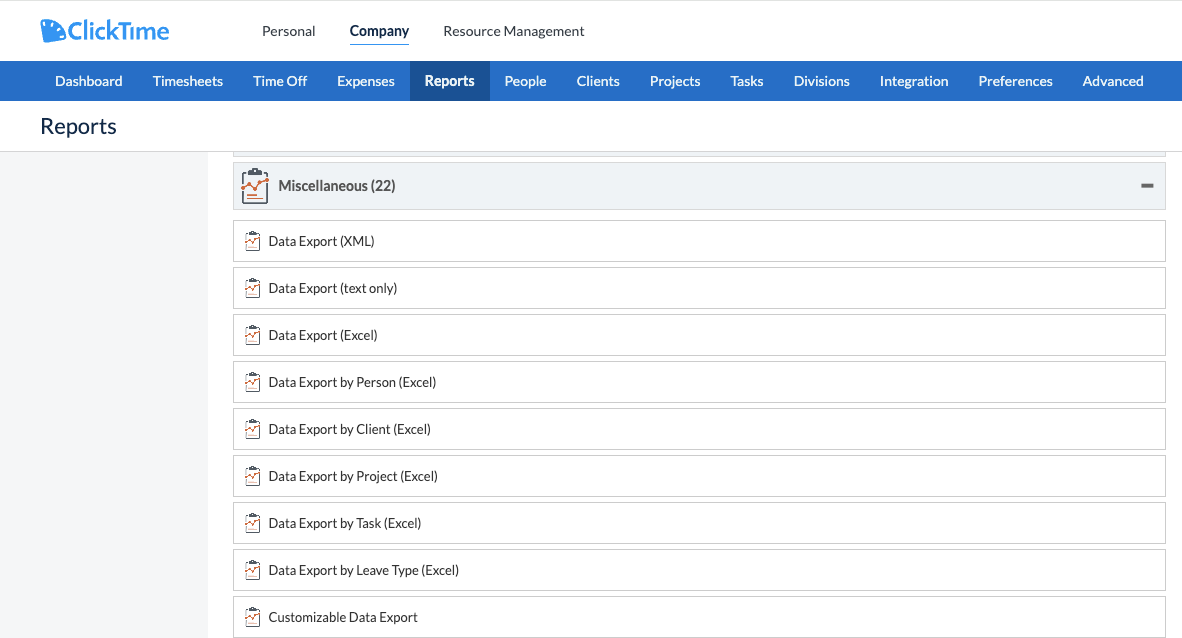
Task: Select the Data Export by Leave Type row
Action: point(363,570)
